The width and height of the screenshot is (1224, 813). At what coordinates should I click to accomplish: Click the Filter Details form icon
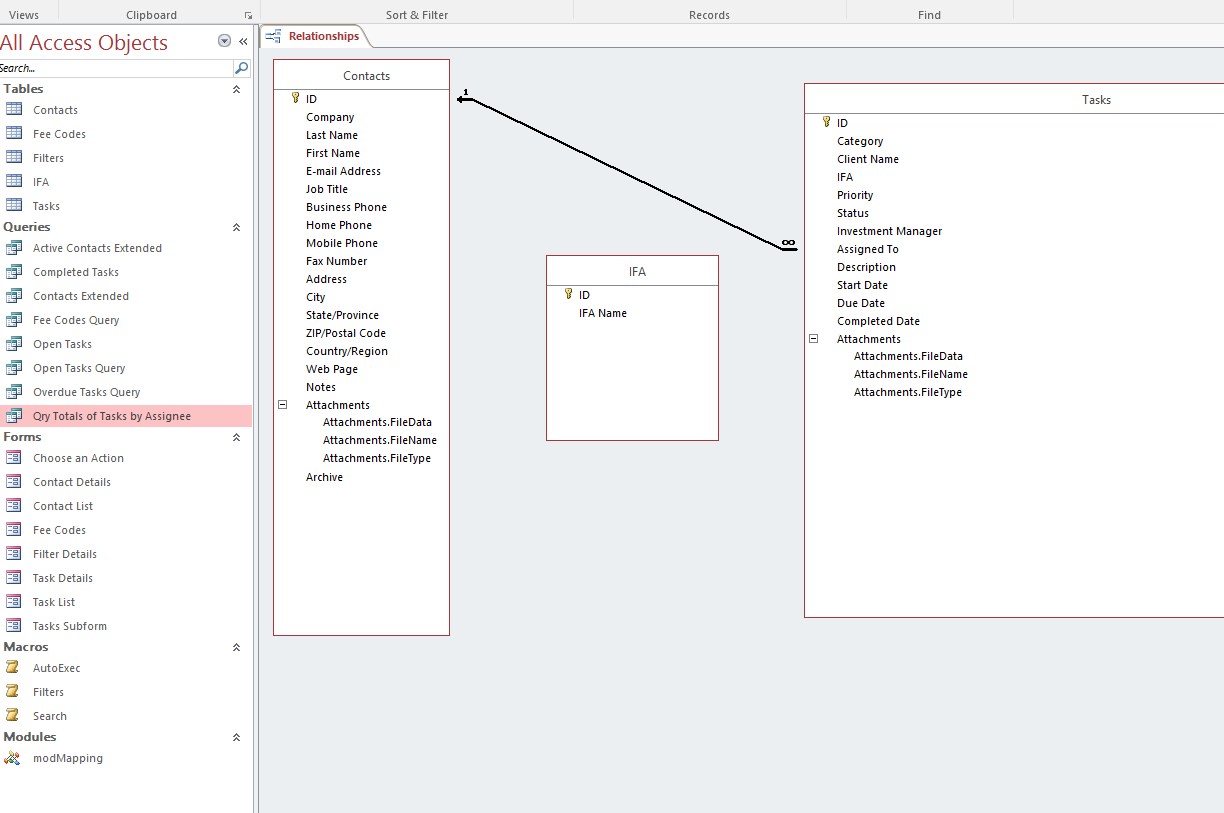14,553
